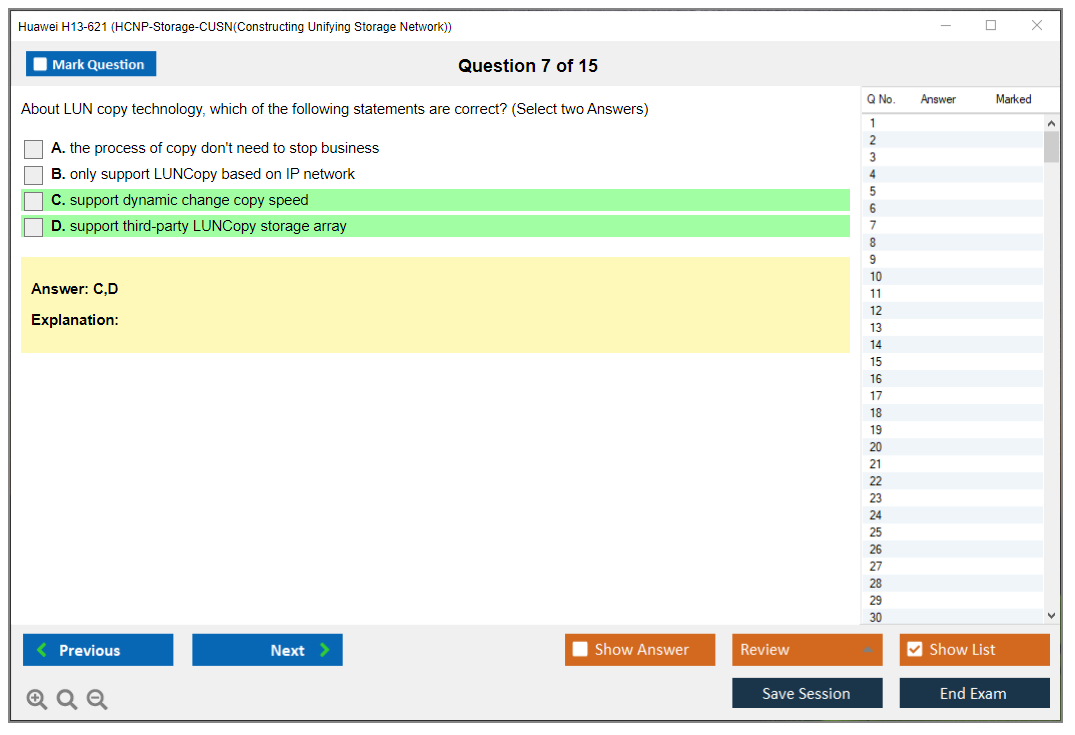The width and height of the screenshot is (1075, 735).
Task: Uncheck the Show List option
Action: (x=914, y=650)
